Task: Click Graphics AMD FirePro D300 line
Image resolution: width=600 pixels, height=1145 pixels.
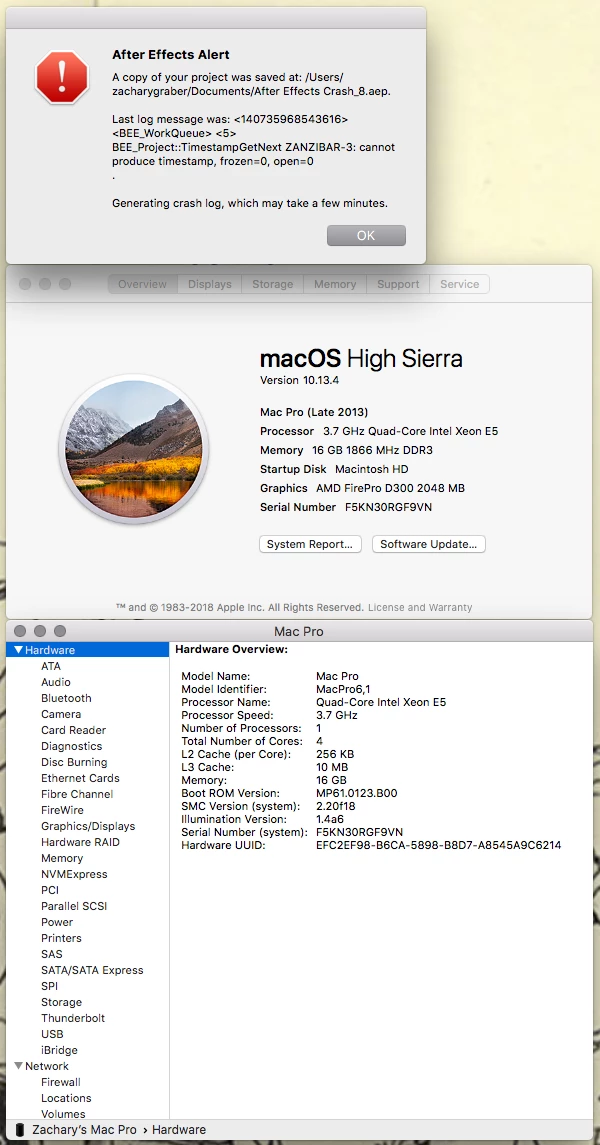Action: coord(362,488)
